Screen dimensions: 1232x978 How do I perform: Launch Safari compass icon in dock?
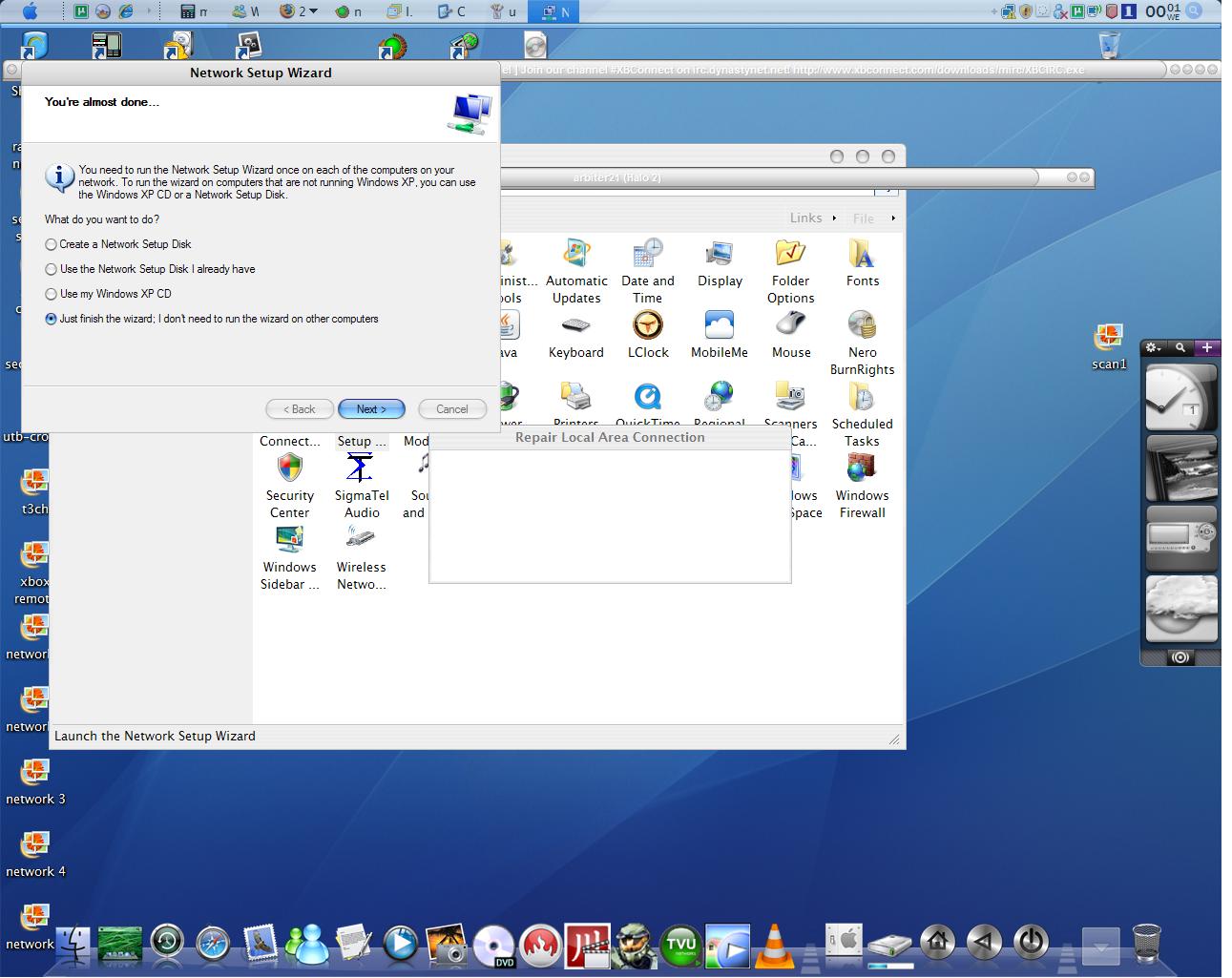point(213,945)
